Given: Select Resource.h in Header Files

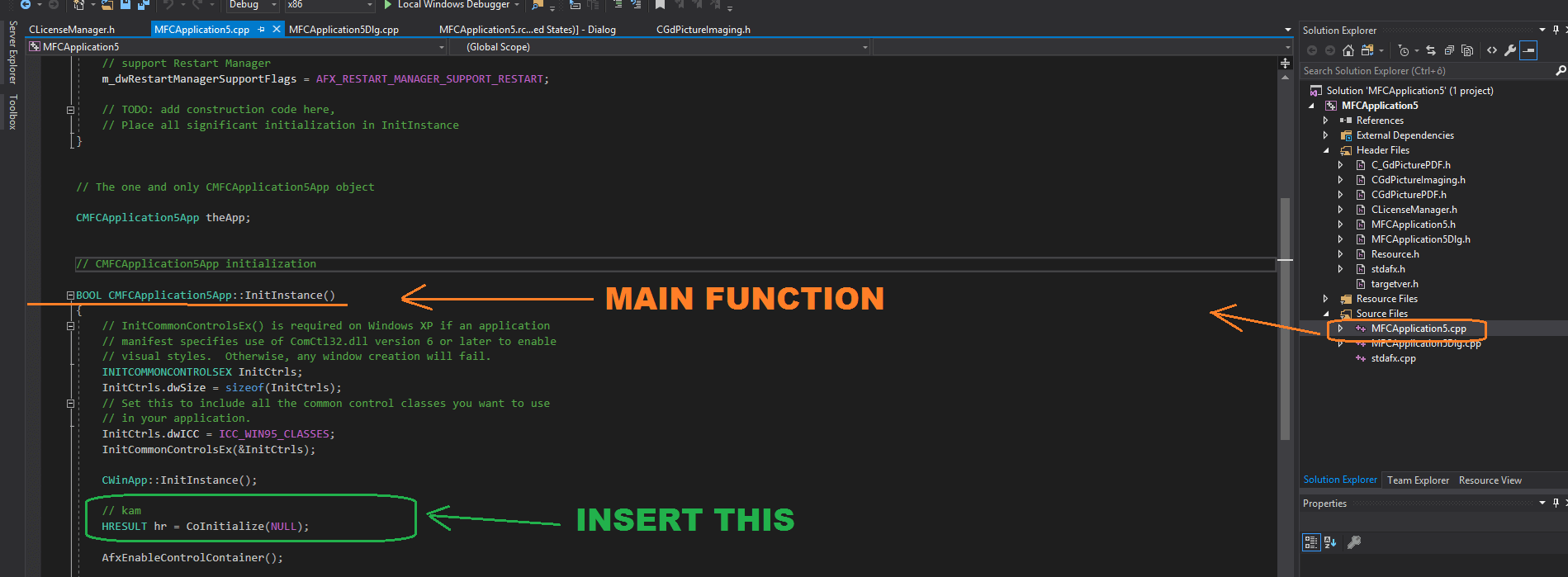Looking at the screenshot, I should coord(1395,254).
